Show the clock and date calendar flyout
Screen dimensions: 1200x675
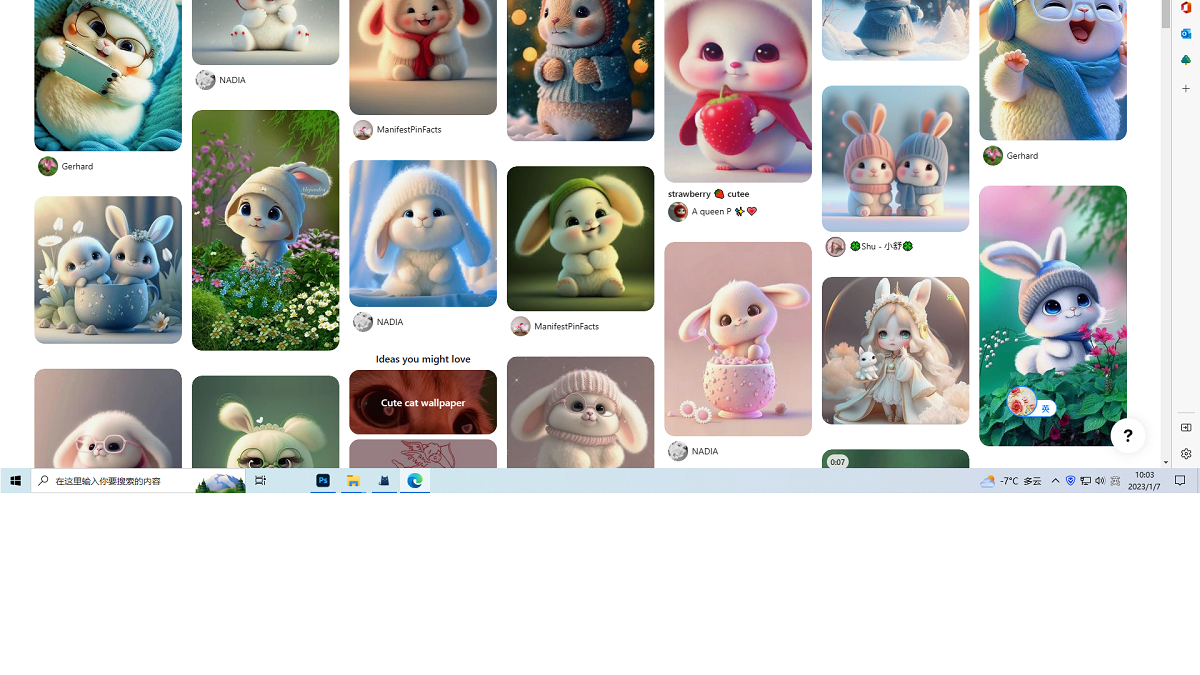(x=1144, y=481)
